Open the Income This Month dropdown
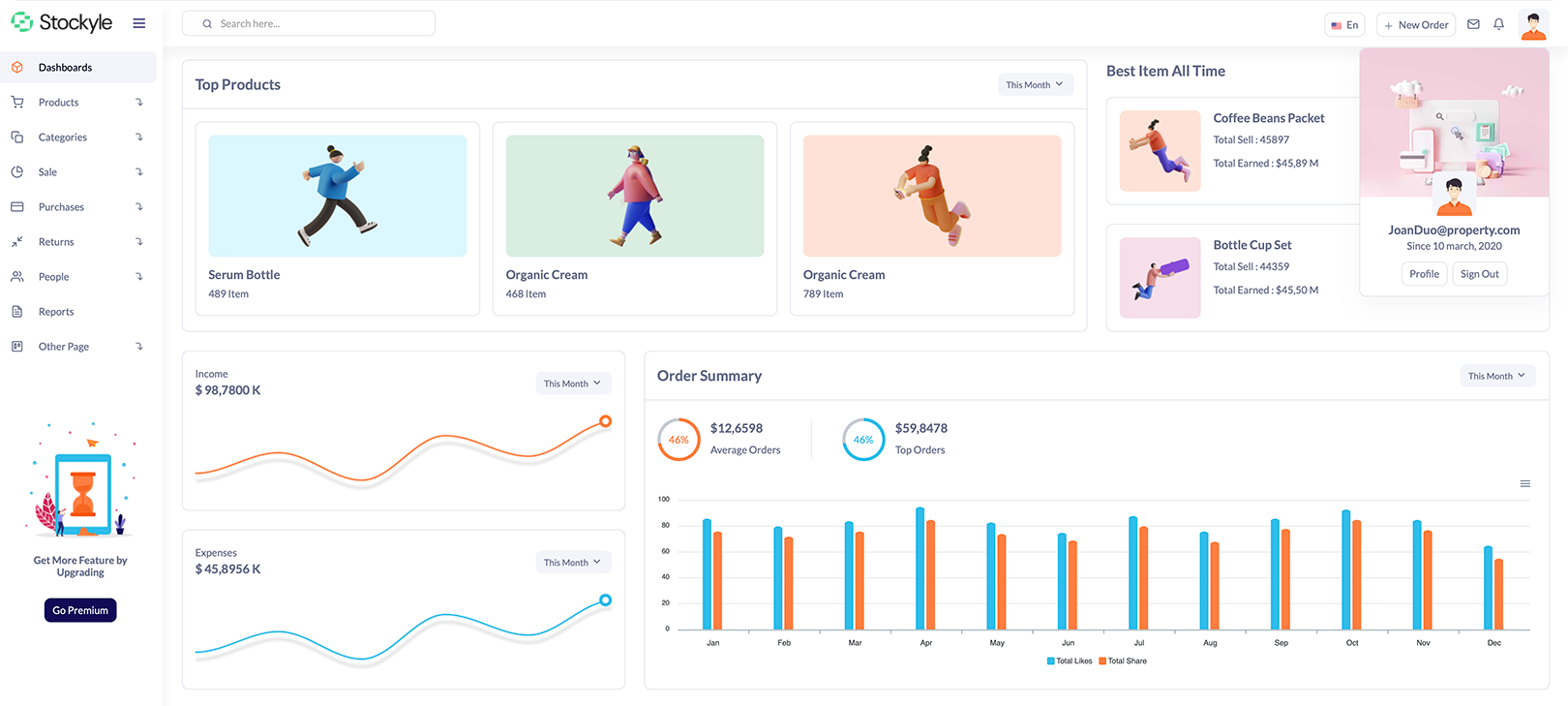This screenshot has height=706, width=1568. 572,384
